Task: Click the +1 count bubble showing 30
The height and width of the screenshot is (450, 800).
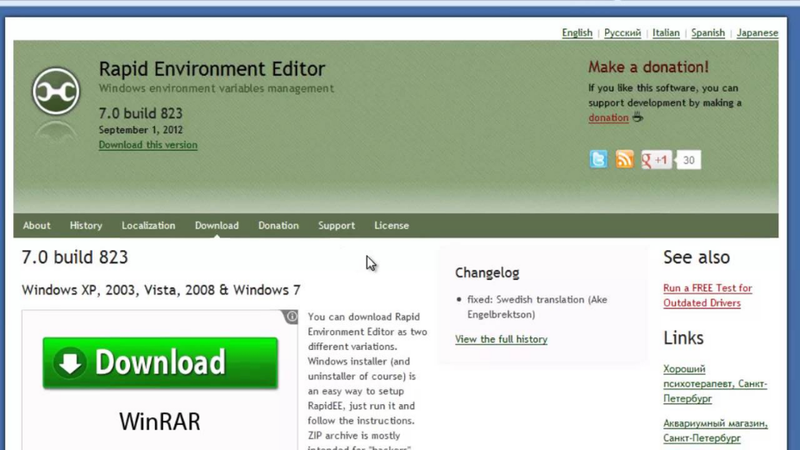Action: tap(688, 160)
